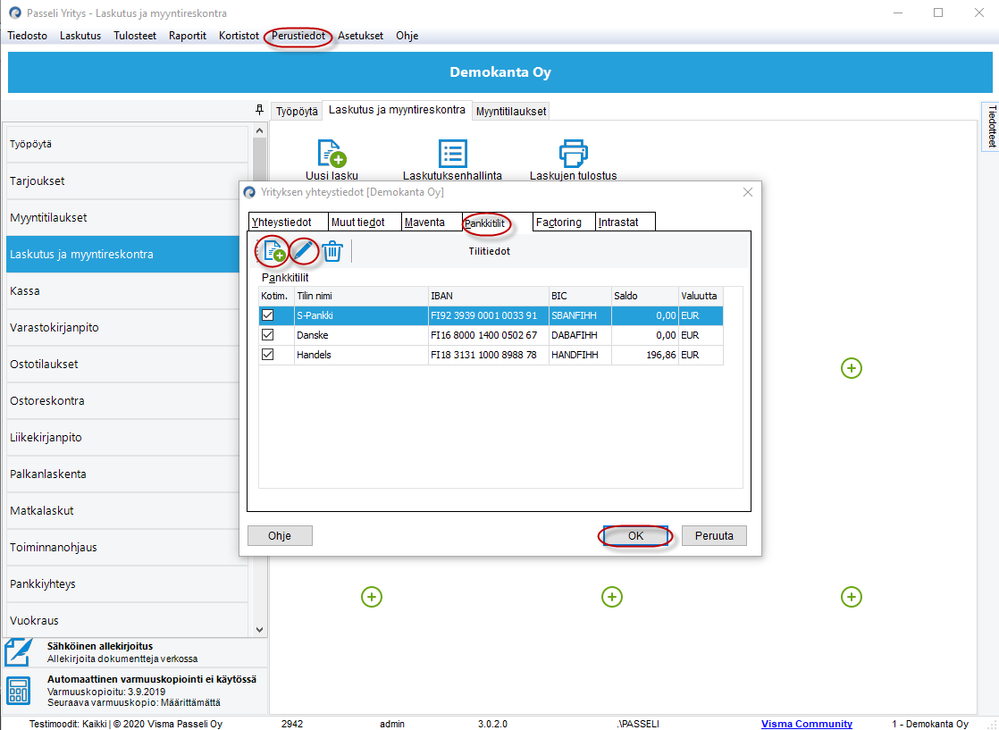Switch to the Työpöytä tab
The width and height of the screenshot is (999, 730).
pos(297,111)
